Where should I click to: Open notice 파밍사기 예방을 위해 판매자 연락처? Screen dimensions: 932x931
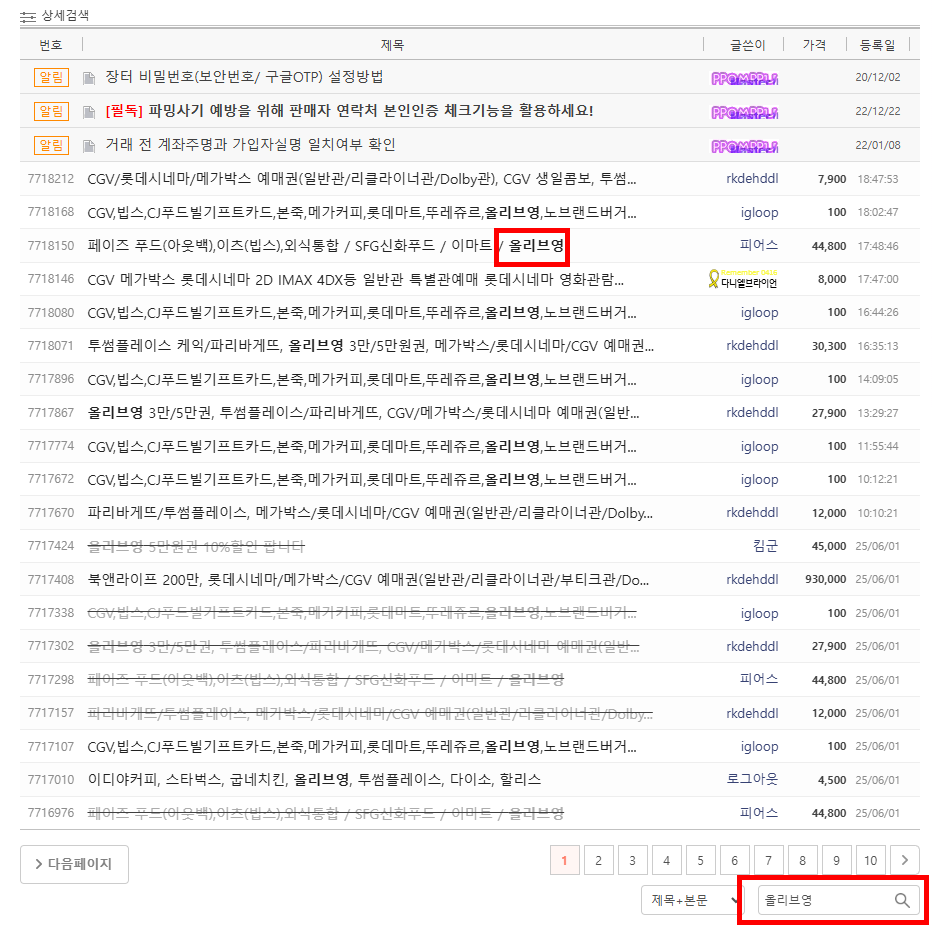[x=349, y=111]
